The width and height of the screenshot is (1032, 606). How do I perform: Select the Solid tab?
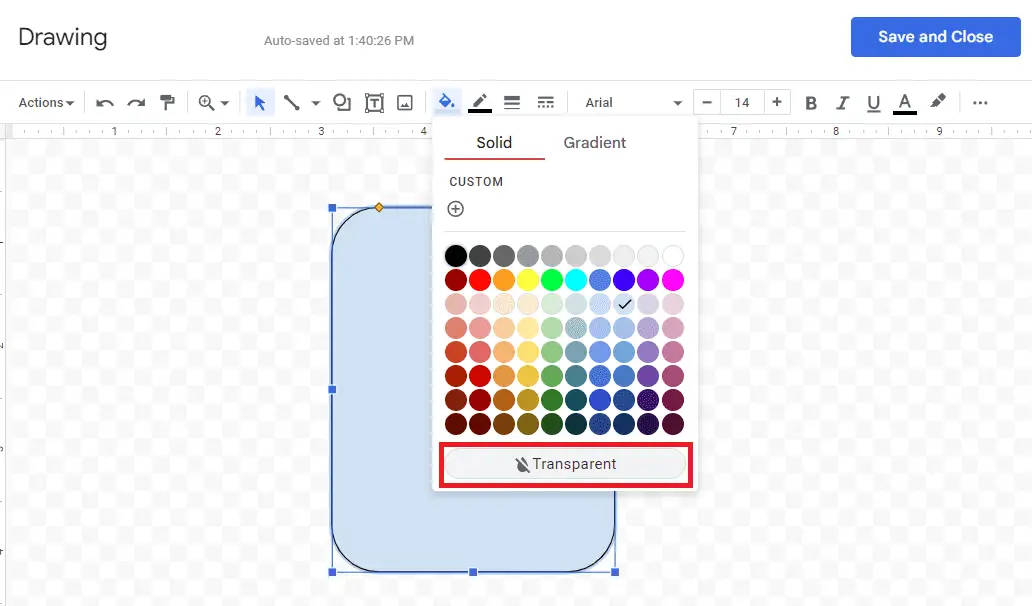point(494,143)
